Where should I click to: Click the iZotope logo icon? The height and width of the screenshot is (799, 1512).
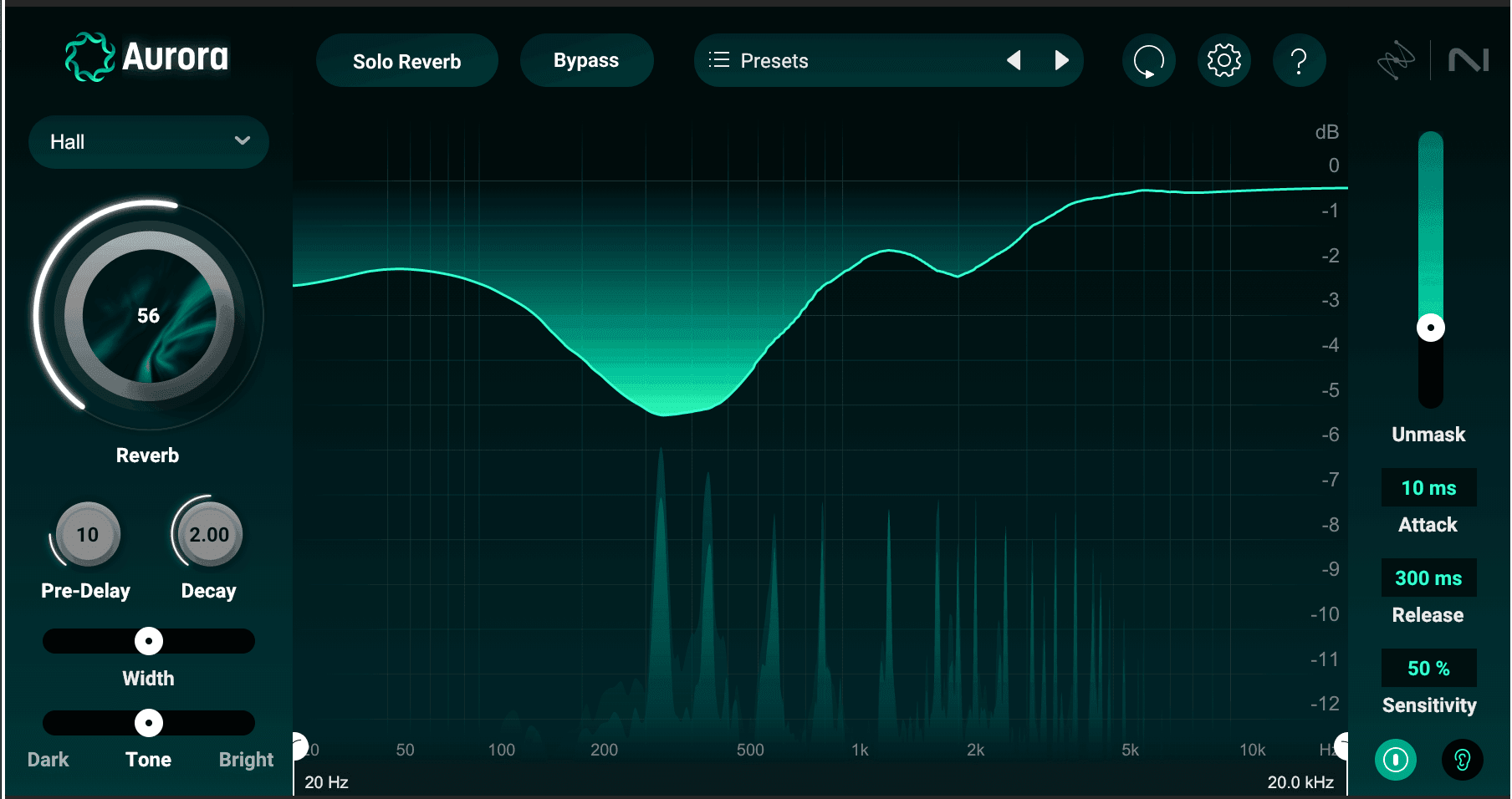[x=1396, y=60]
